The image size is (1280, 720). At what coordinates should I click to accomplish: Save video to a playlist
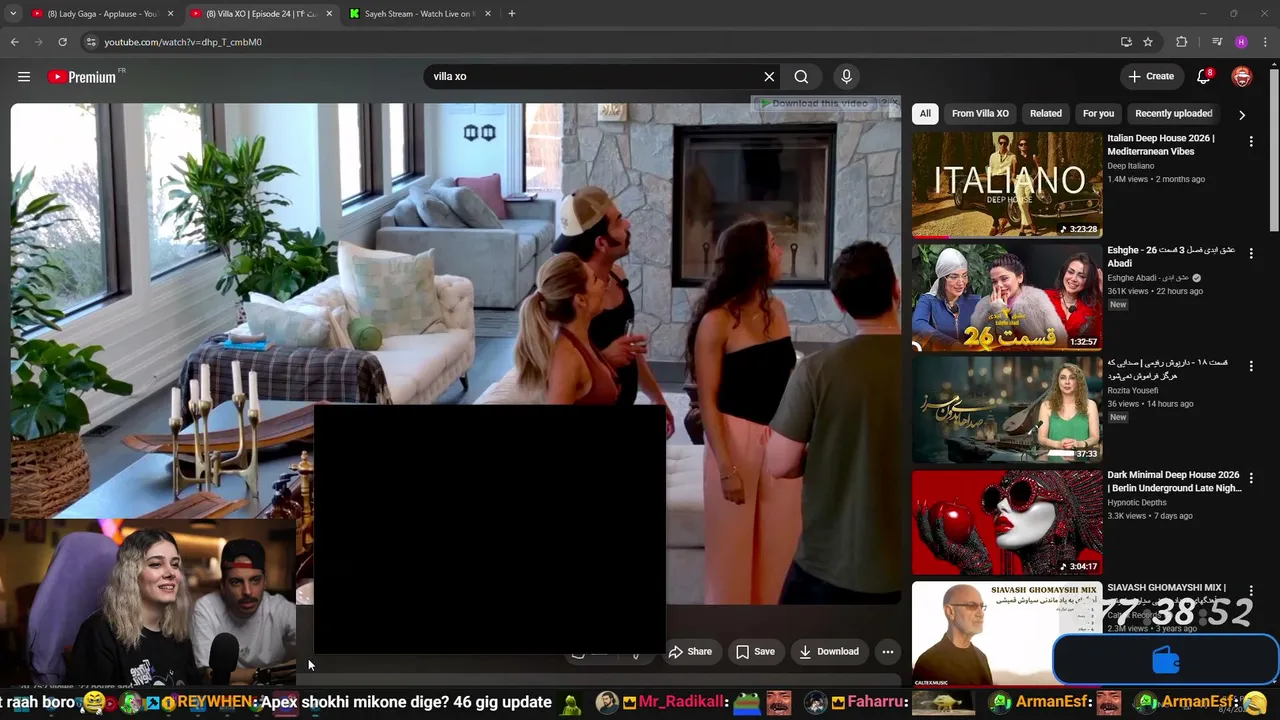click(755, 652)
